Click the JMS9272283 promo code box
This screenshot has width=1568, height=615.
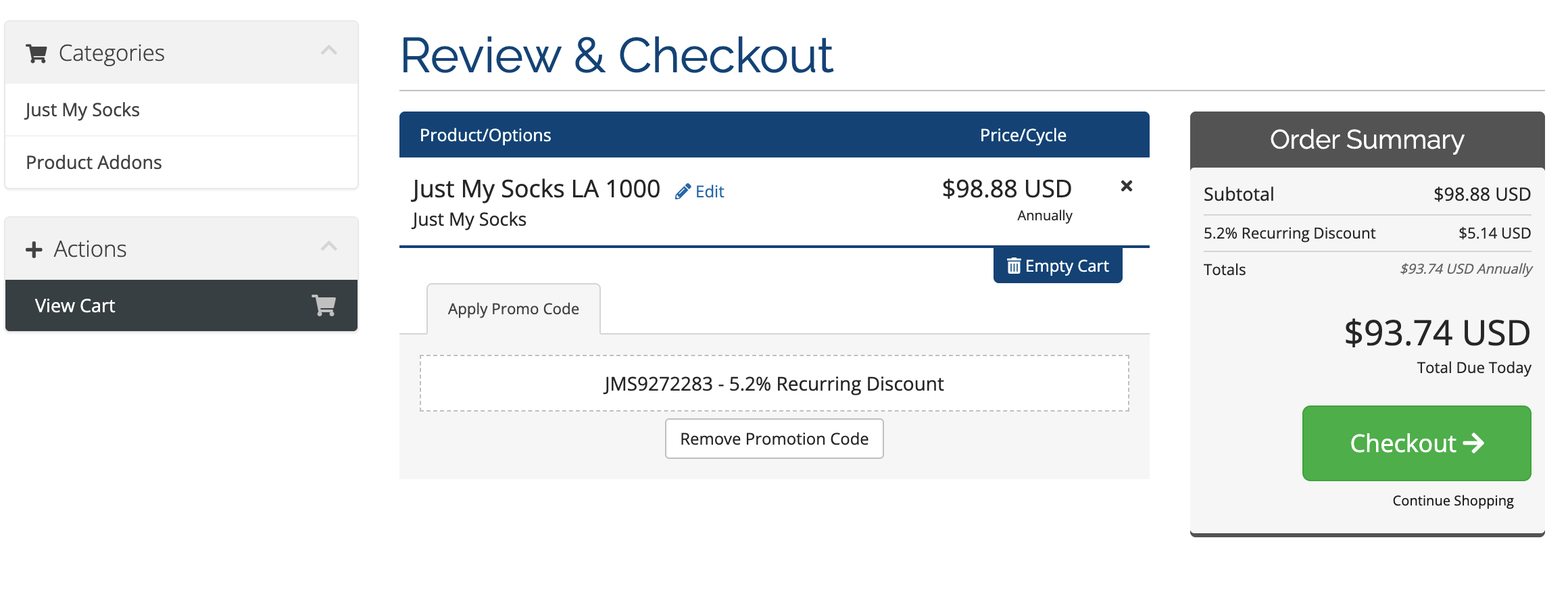pos(775,383)
